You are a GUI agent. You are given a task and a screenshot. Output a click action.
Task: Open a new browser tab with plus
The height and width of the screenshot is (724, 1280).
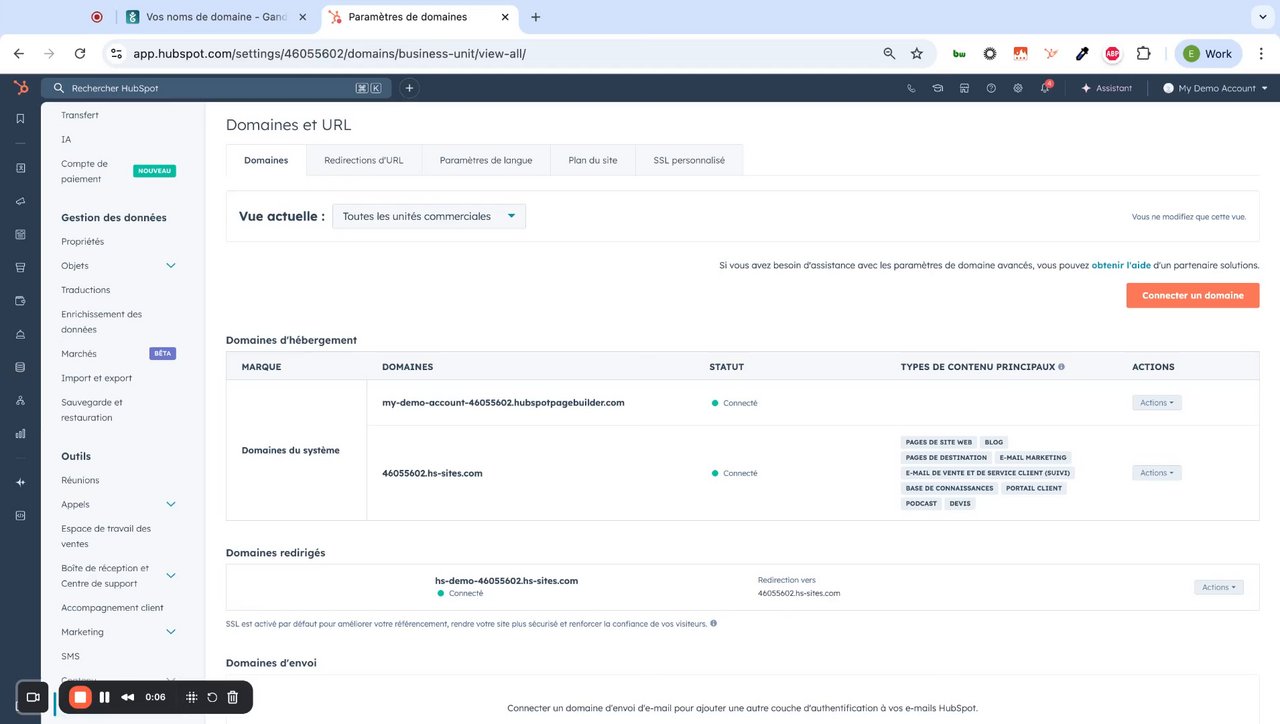(536, 17)
